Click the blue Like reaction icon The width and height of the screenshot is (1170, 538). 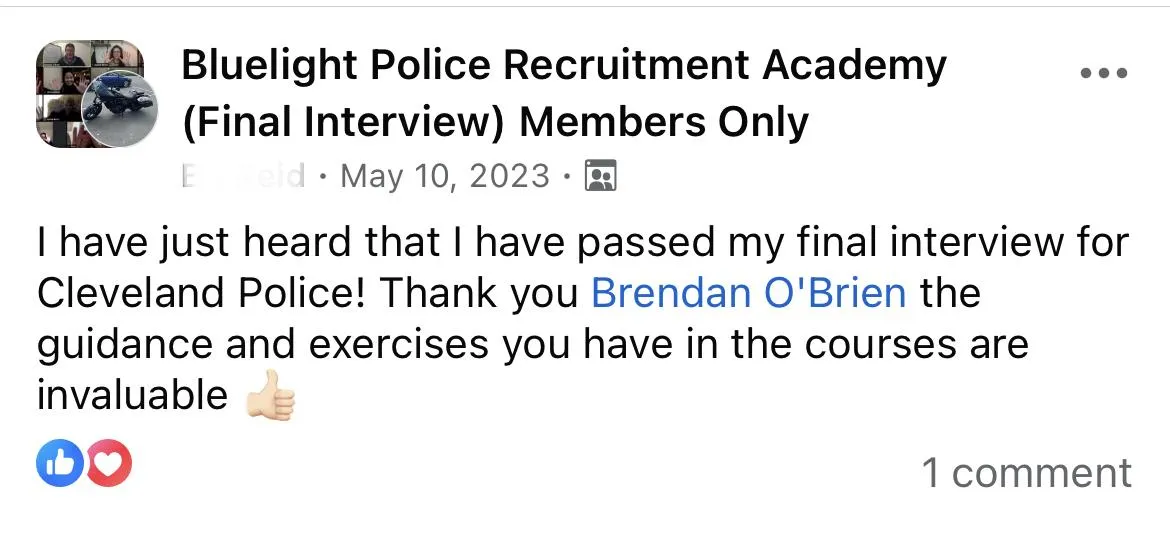(x=59, y=463)
